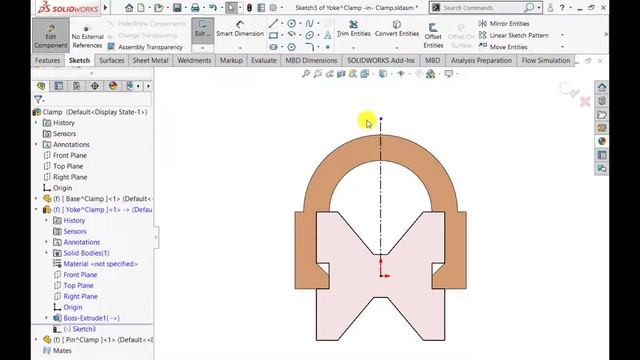
Task: Click the filter funnel icon above the tree
Action: 38,99
